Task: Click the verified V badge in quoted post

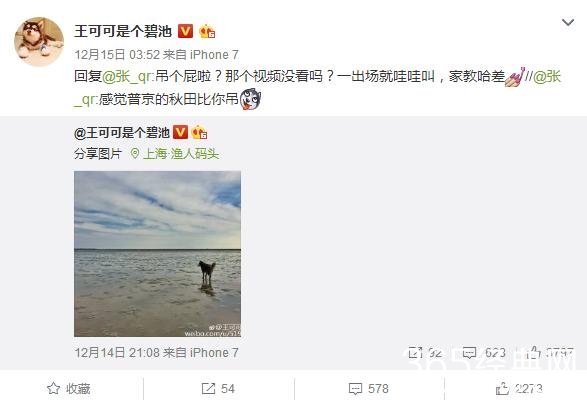Action: click(180, 132)
